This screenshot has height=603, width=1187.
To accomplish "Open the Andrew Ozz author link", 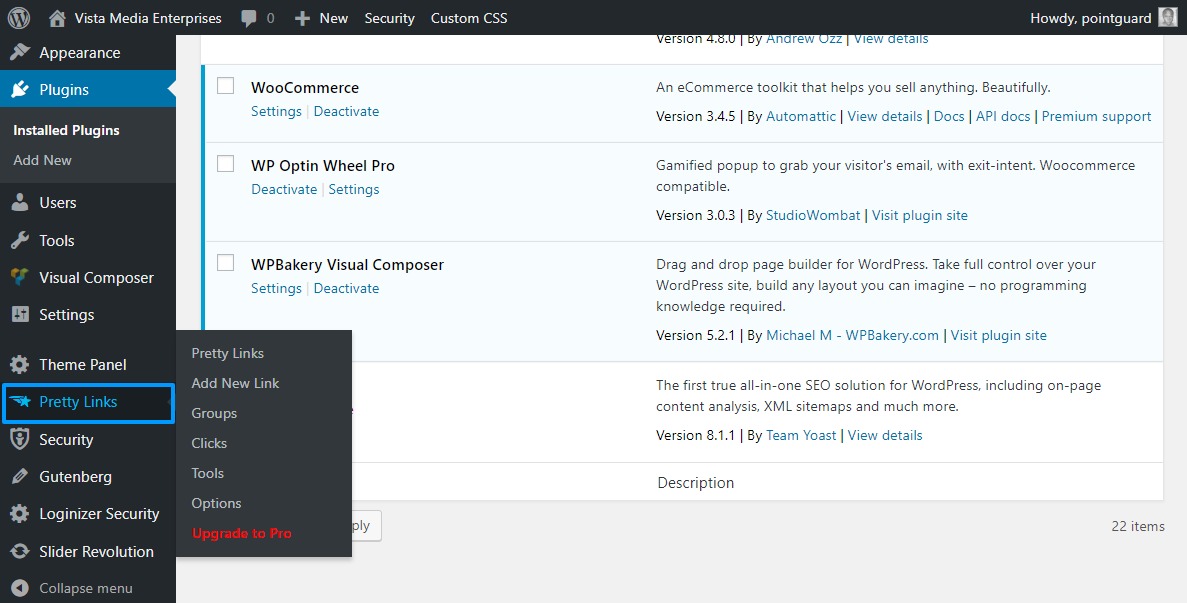I will click(804, 39).
